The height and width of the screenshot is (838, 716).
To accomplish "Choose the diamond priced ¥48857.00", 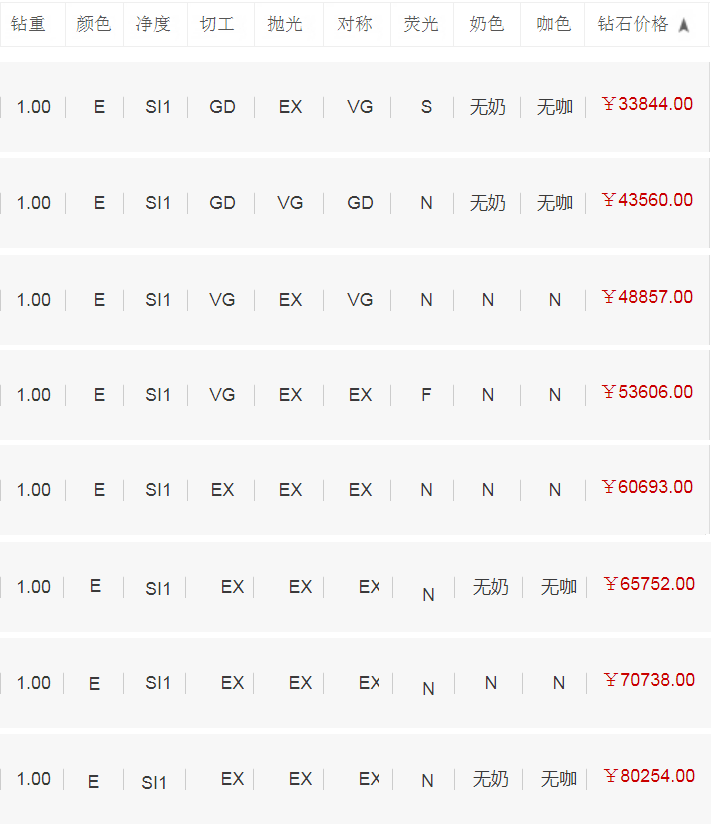I will click(648, 297).
